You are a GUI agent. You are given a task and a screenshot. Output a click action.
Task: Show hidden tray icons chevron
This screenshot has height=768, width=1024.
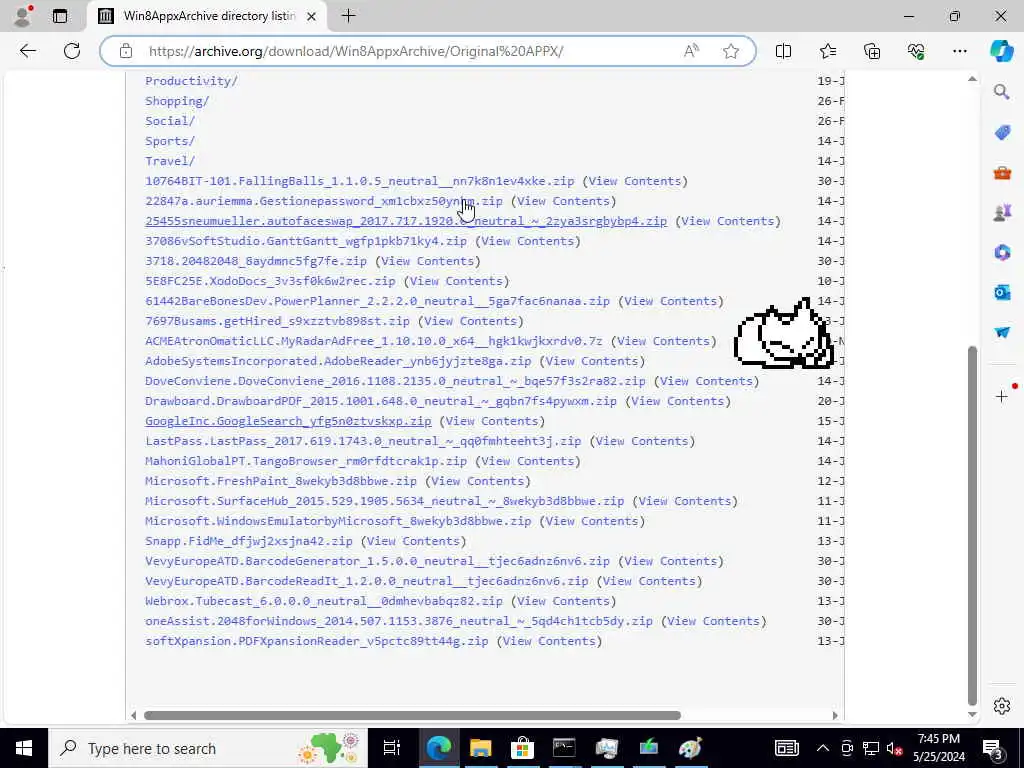click(x=823, y=748)
